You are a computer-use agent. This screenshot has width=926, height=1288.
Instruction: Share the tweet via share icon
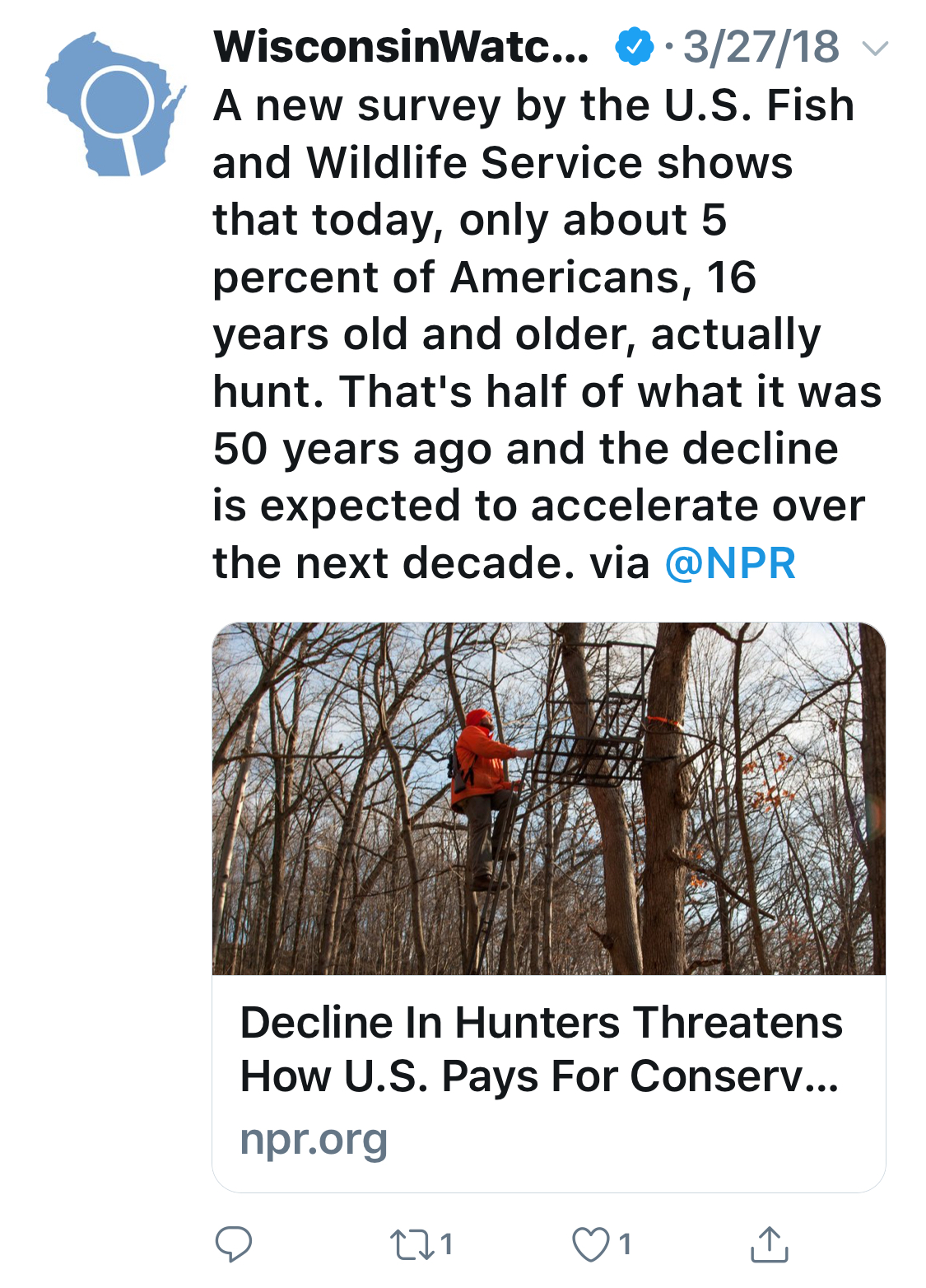click(769, 1244)
